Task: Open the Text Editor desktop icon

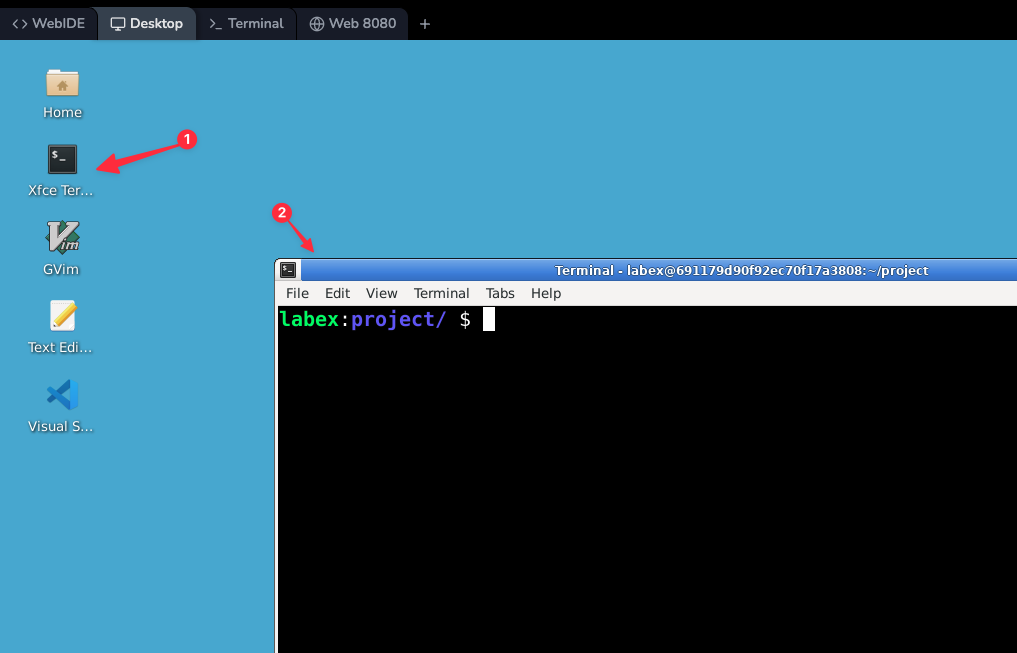Action: (61, 315)
